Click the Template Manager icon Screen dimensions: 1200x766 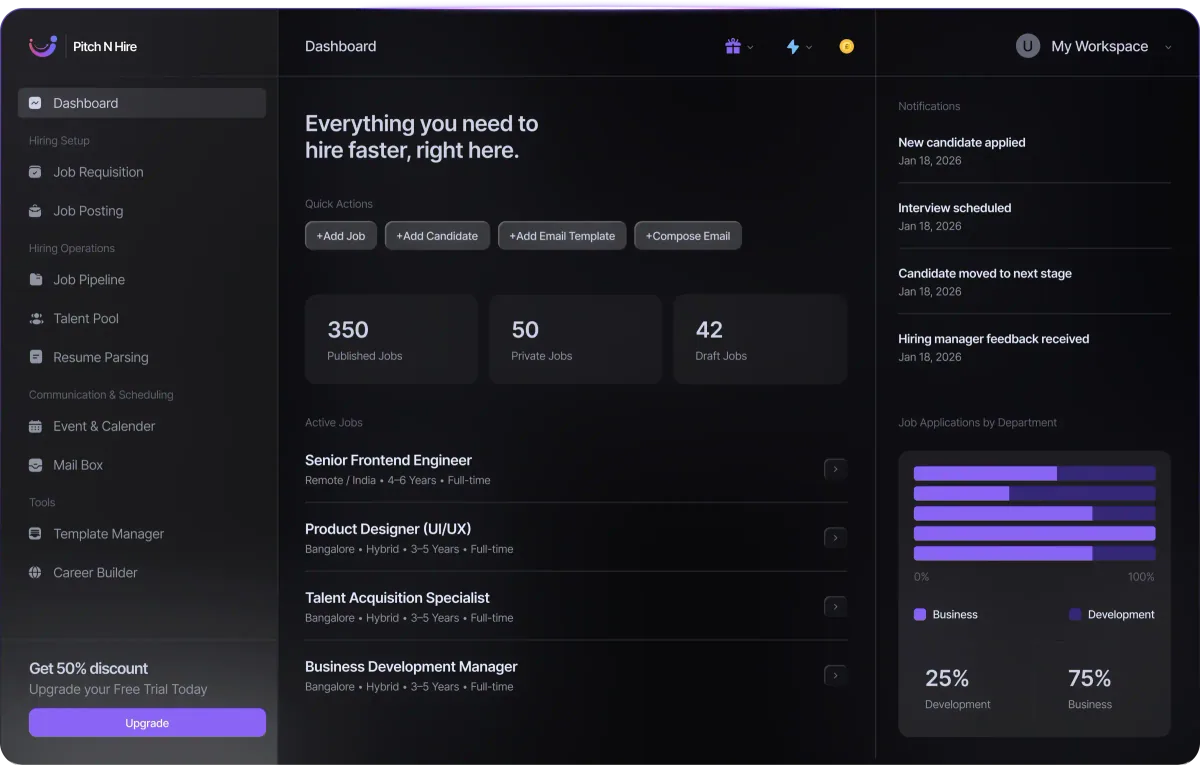click(36, 534)
